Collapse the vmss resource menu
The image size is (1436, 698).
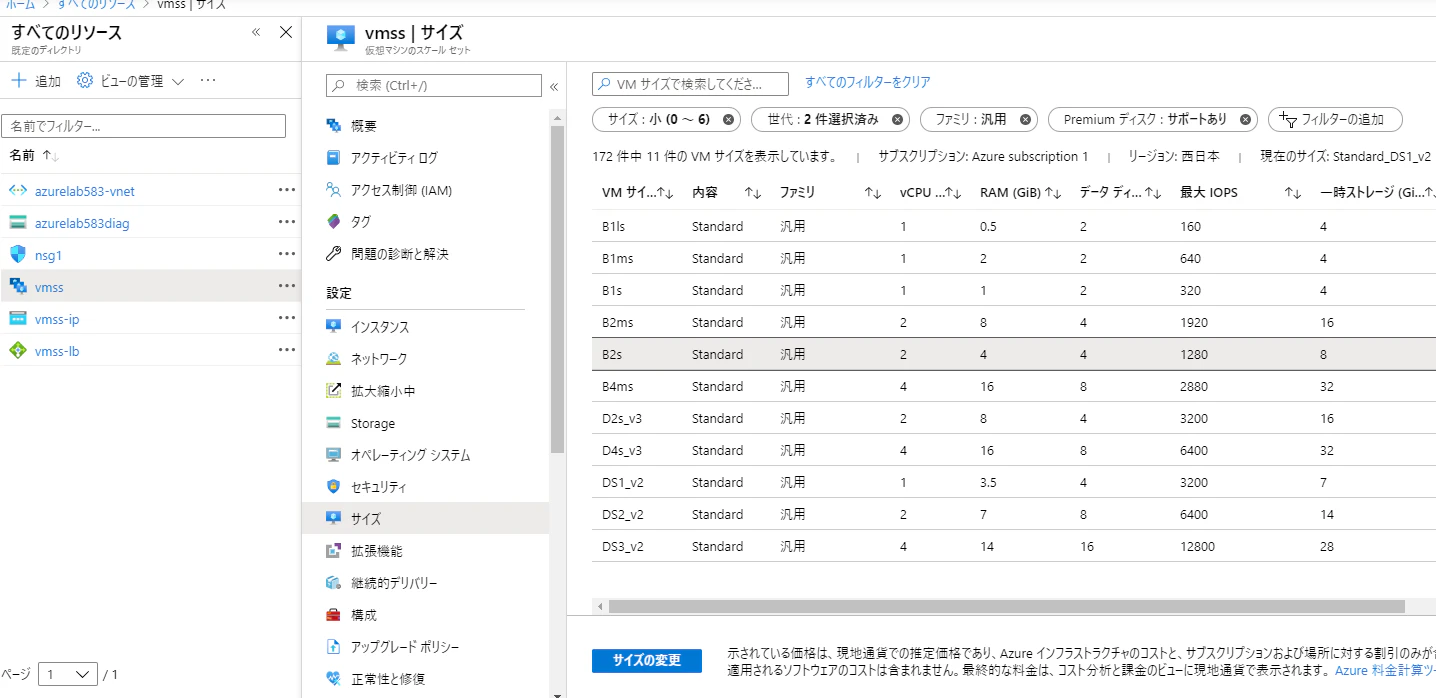pos(553,87)
